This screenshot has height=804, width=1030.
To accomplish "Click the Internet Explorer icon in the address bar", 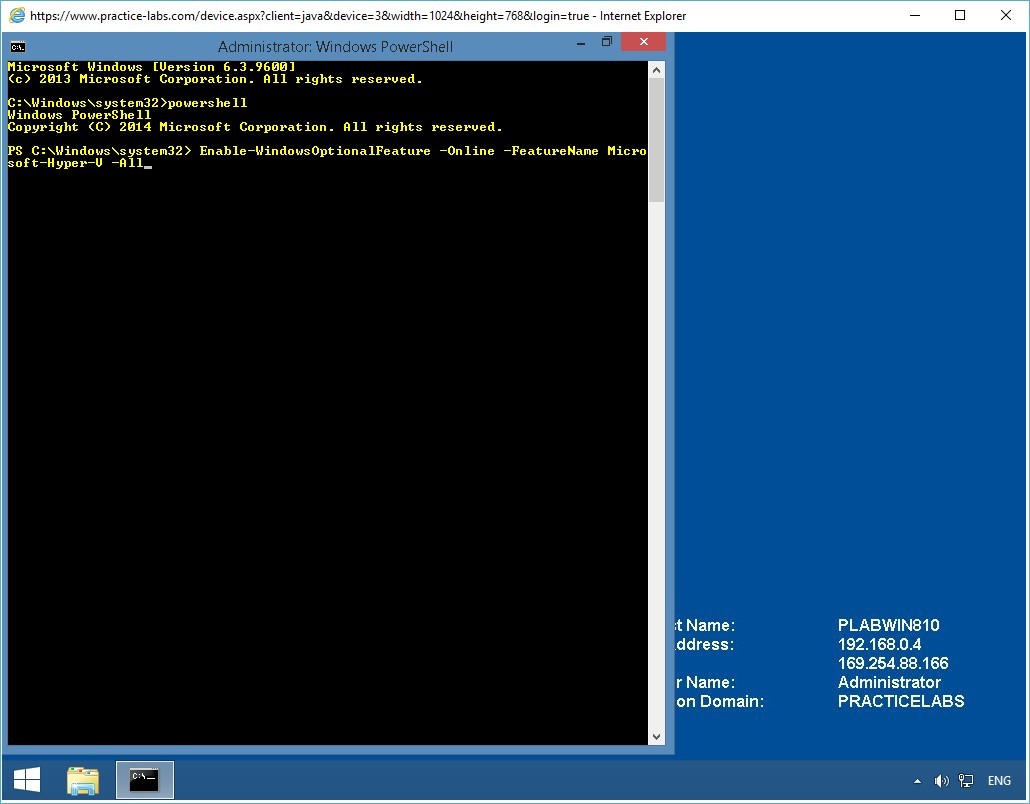I will coord(16,16).
